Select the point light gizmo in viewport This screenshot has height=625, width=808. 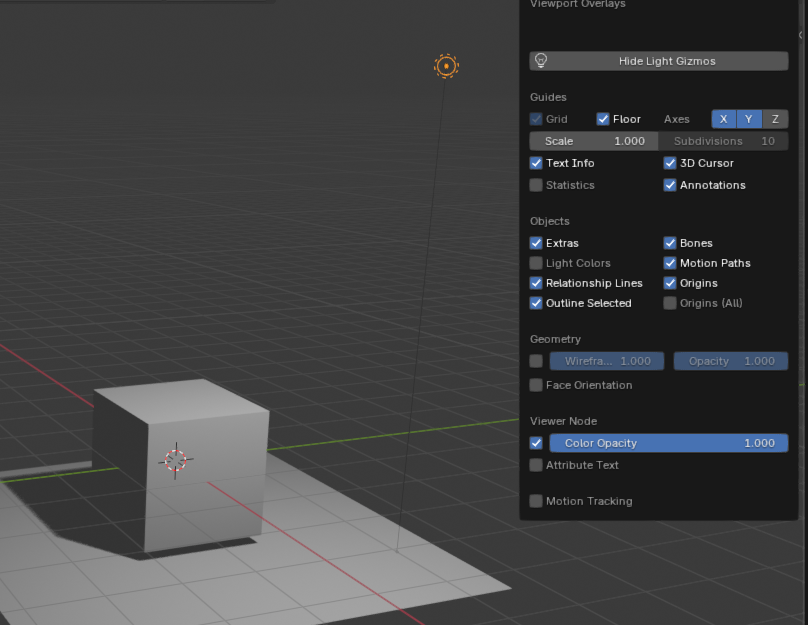pos(446,66)
